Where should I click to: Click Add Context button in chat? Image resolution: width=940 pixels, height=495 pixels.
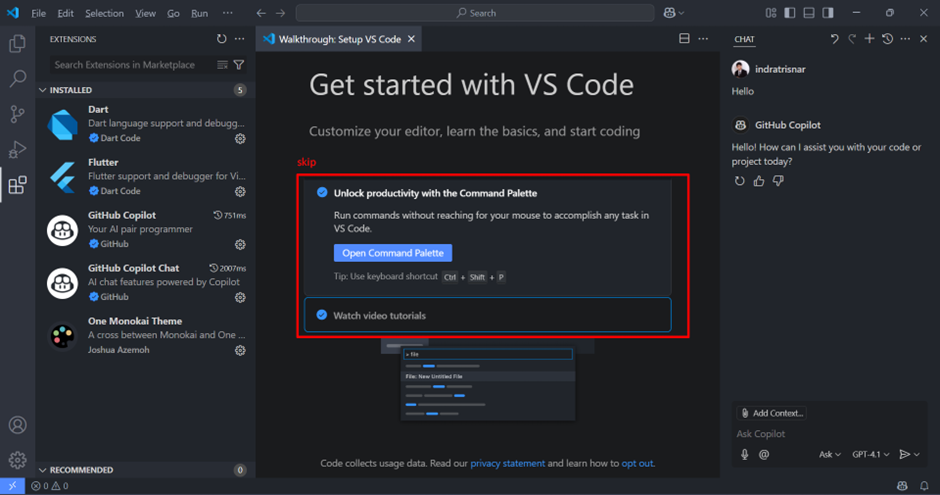pyautogui.click(x=772, y=413)
